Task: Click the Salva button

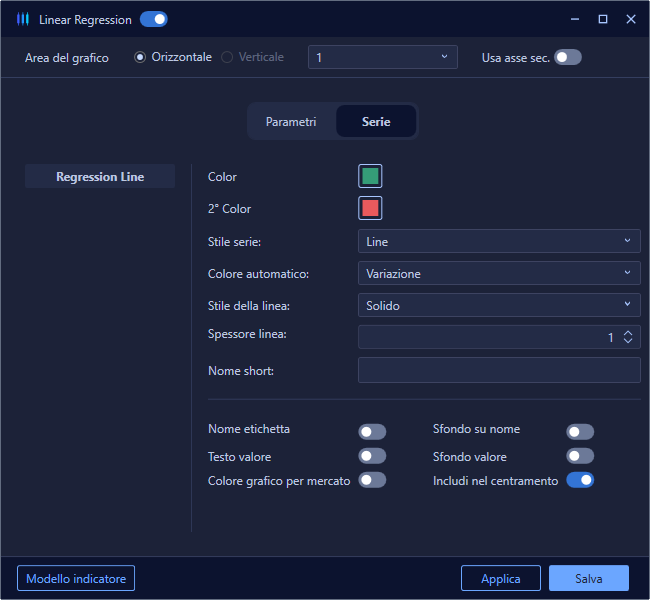Action: coord(589,578)
